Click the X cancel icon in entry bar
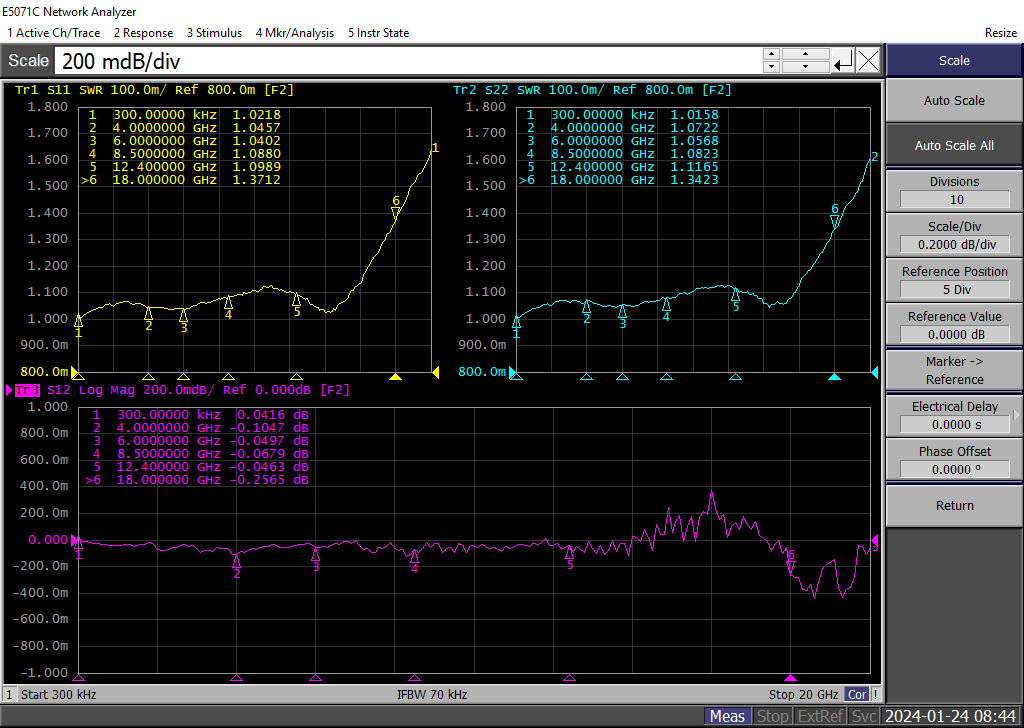This screenshot has width=1024, height=728. point(868,61)
